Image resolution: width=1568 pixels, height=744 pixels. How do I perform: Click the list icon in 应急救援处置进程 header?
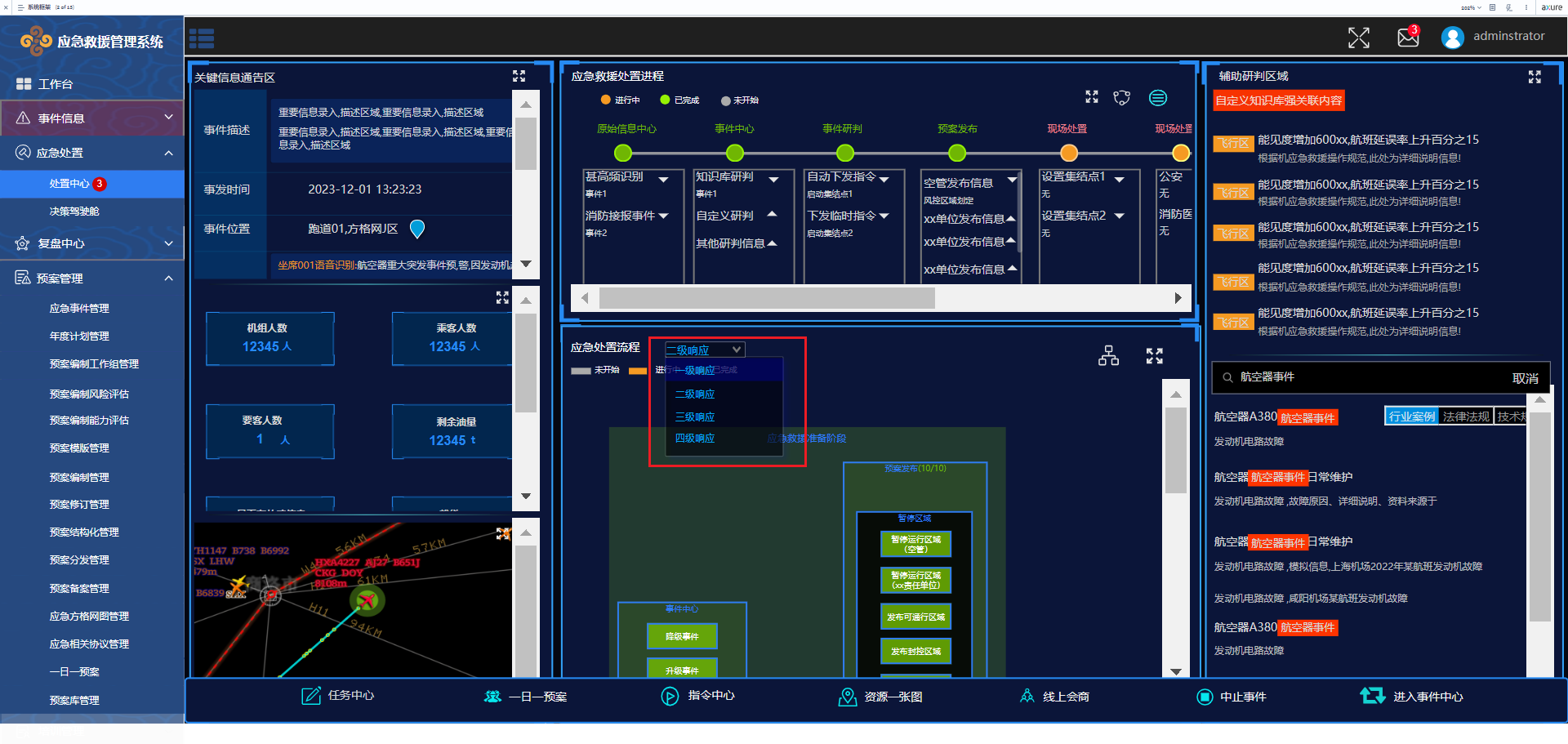(1158, 98)
